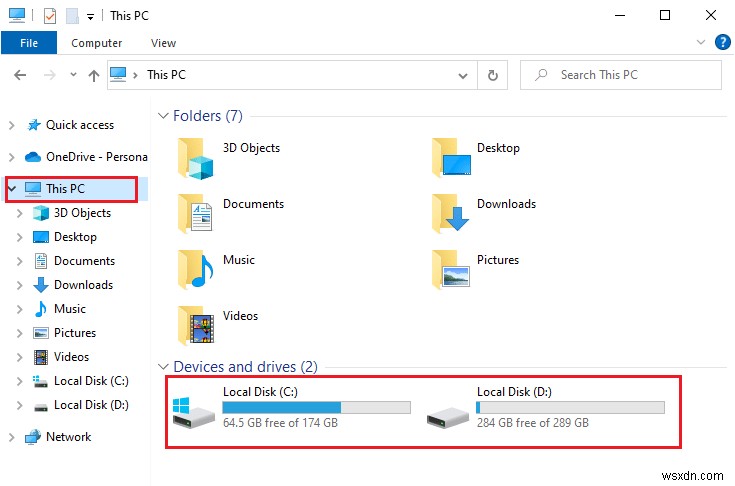Click the Properties icon in quick access toolbar
The height and width of the screenshot is (486, 735).
[50, 16]
